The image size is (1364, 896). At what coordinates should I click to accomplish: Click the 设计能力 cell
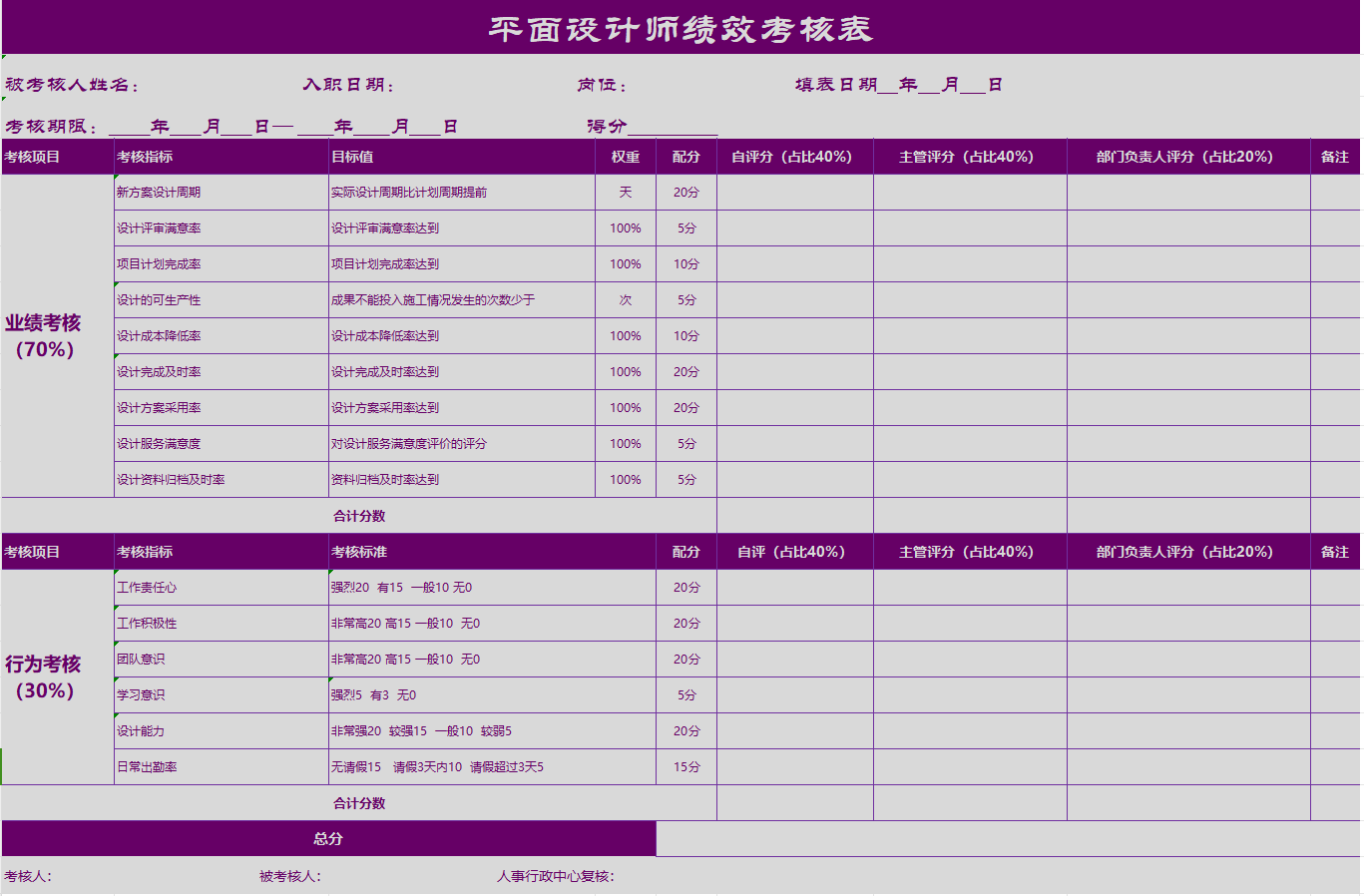pyautogui.click(x=222, y=731)
